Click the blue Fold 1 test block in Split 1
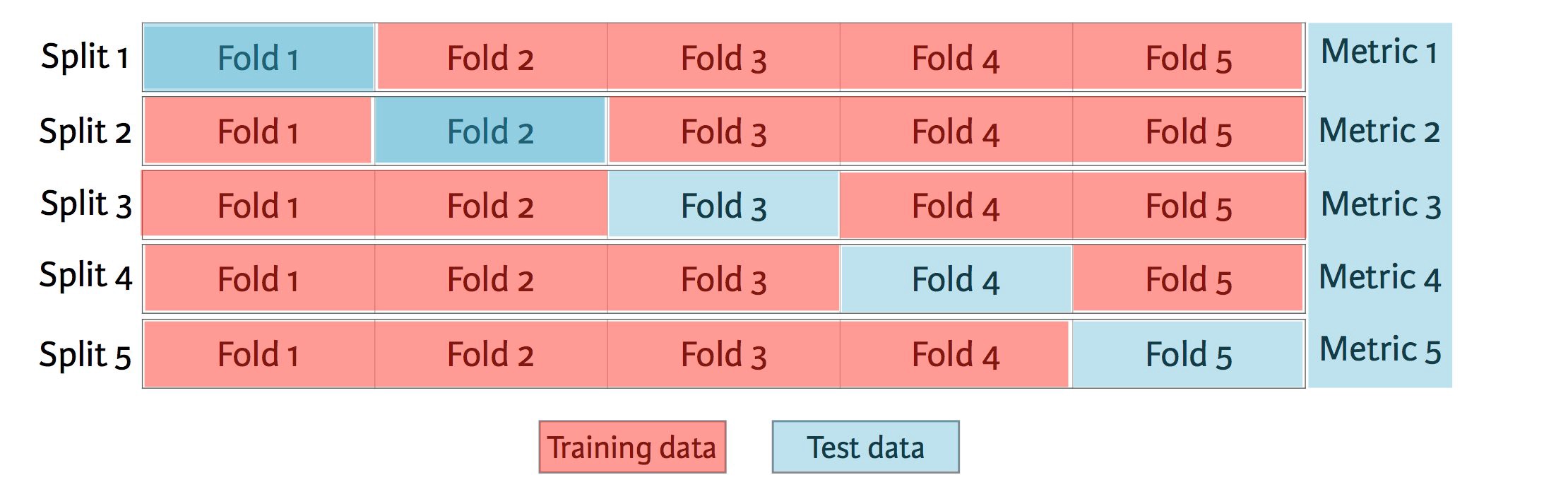1568x492 pixels. [x=259, y=58]
